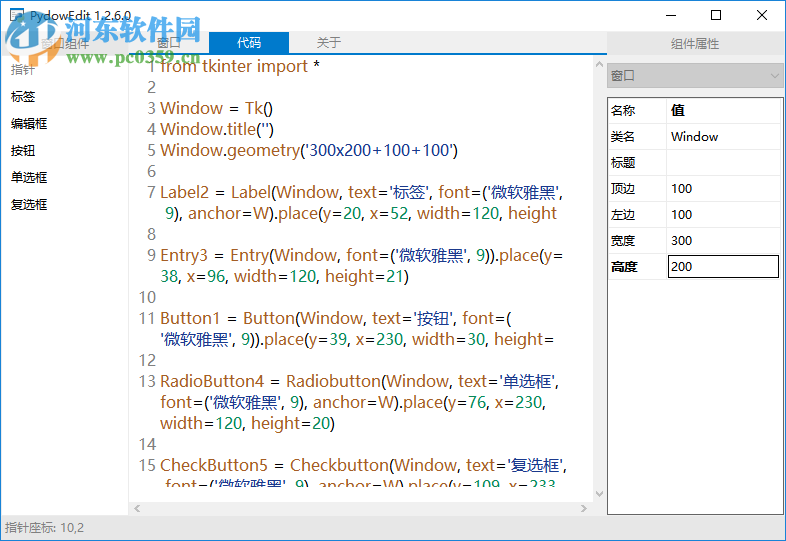The width and height of the screenshot is (786, 541).
Task: Click the Entry3 code line
Action: point(361,266)
